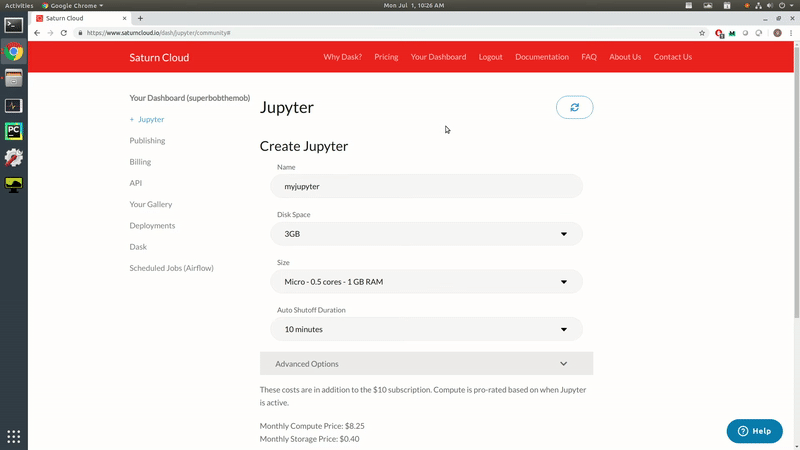Screen dimensions: 800x450
Task: Click the Help chat button
Action: point(755,431)
